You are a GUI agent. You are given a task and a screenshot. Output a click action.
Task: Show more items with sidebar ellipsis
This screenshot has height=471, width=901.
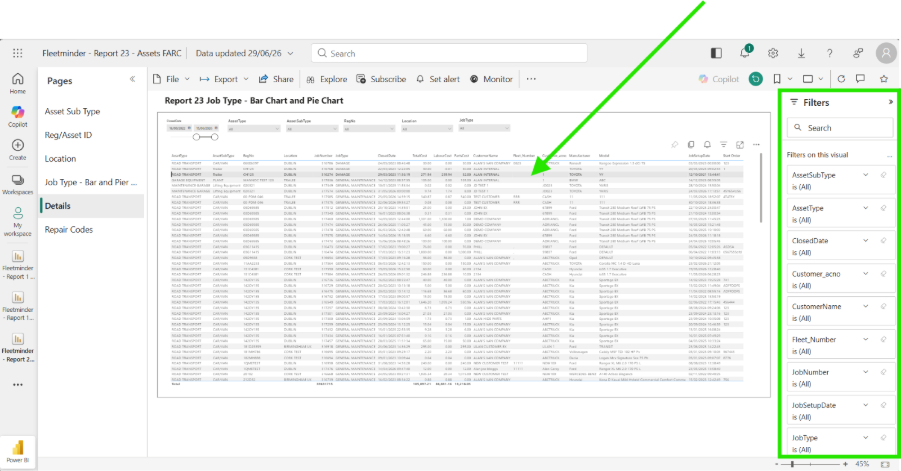click(18, 384)
